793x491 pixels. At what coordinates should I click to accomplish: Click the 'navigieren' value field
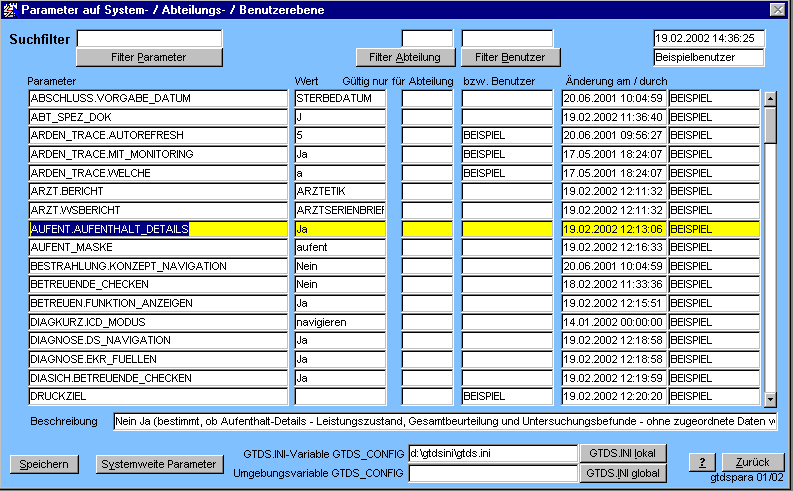click(x=340, y=323)
